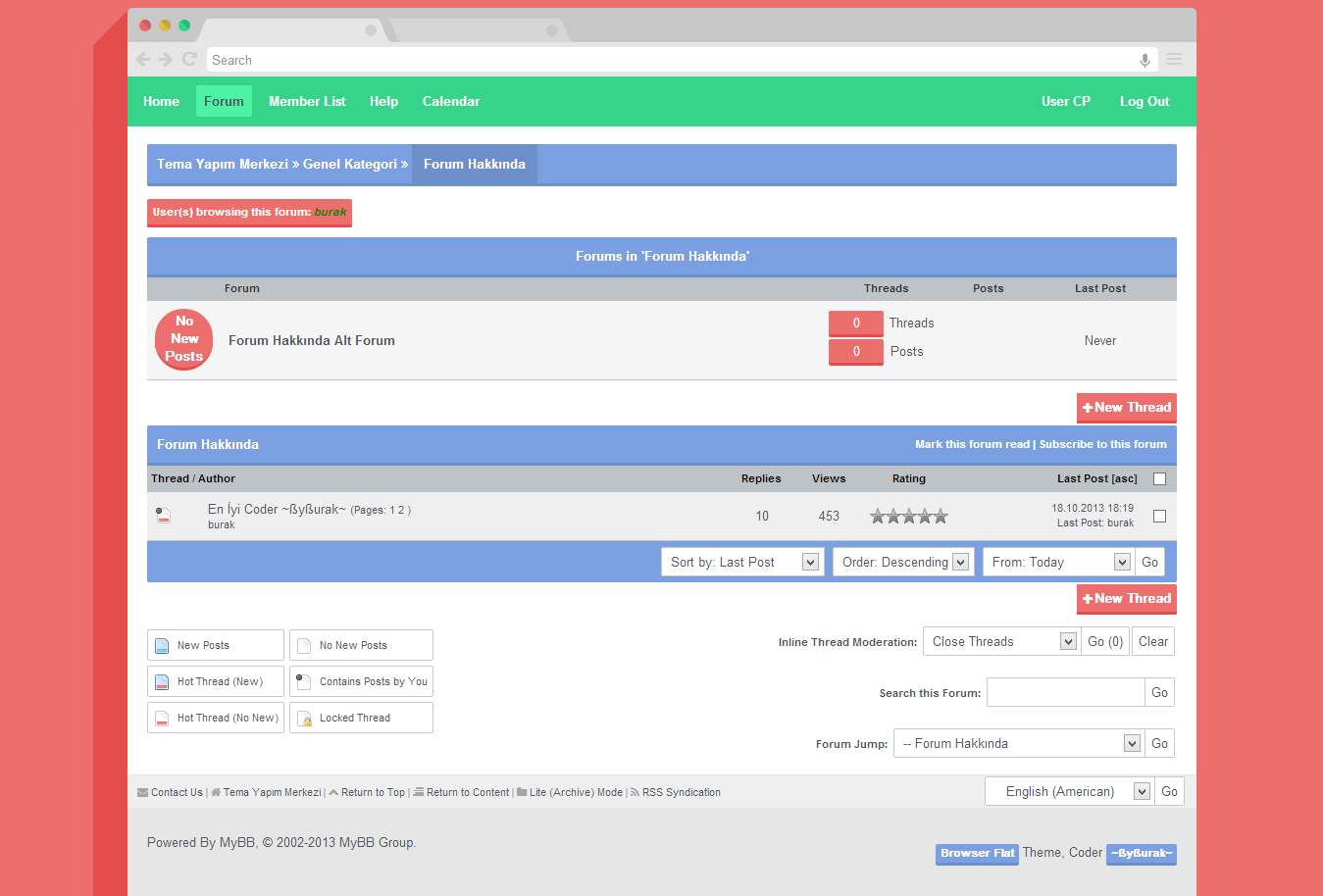
Task: Click the microphone icon in search bar
Action: click(1145, 61)
